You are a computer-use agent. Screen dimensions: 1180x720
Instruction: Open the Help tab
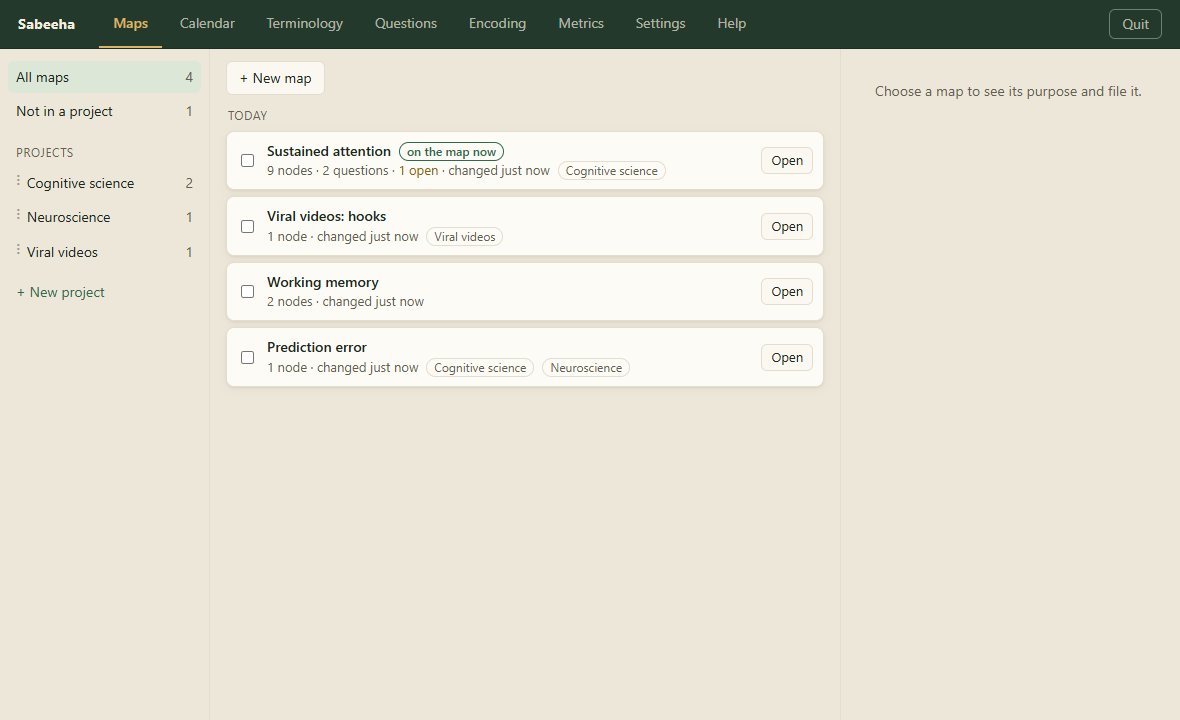pyautogui.click(x=731, y=23)
